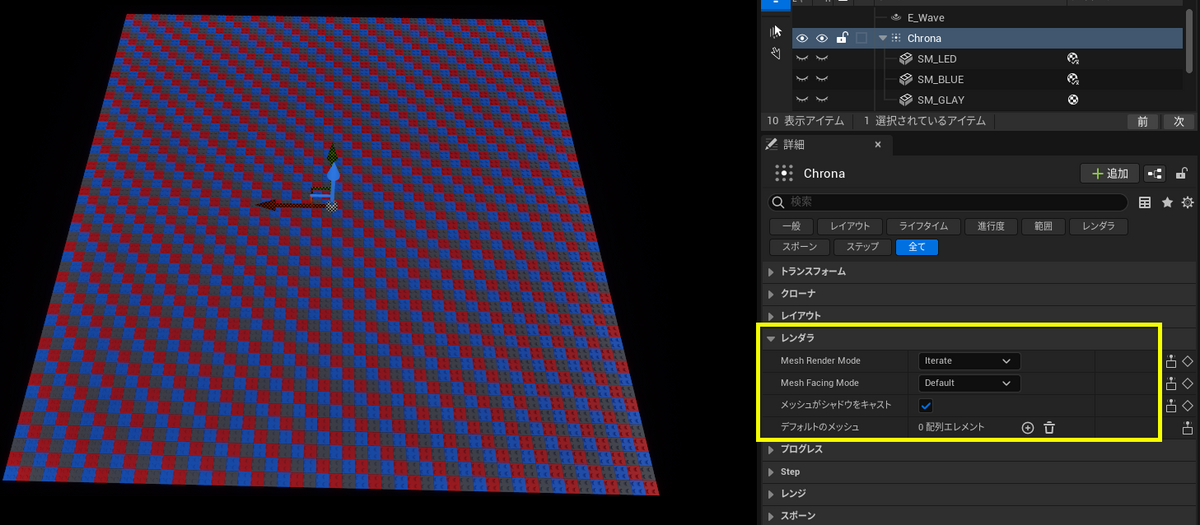Screen dimensions: 1200x525
Task: Focus the 検索 search field
Action: pos(948,202)
